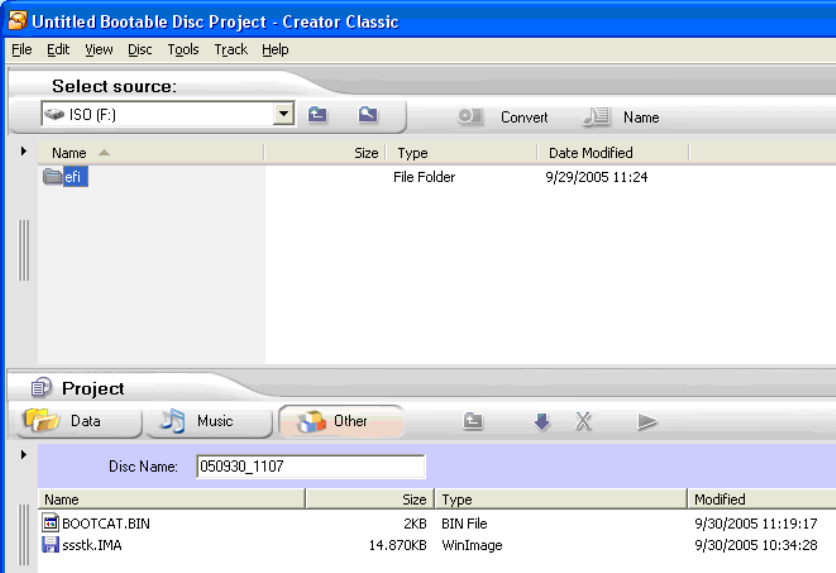The image size is (836, 573).
Task: Click the Creator Classic title bar icon
Action: tap(17, 20)
